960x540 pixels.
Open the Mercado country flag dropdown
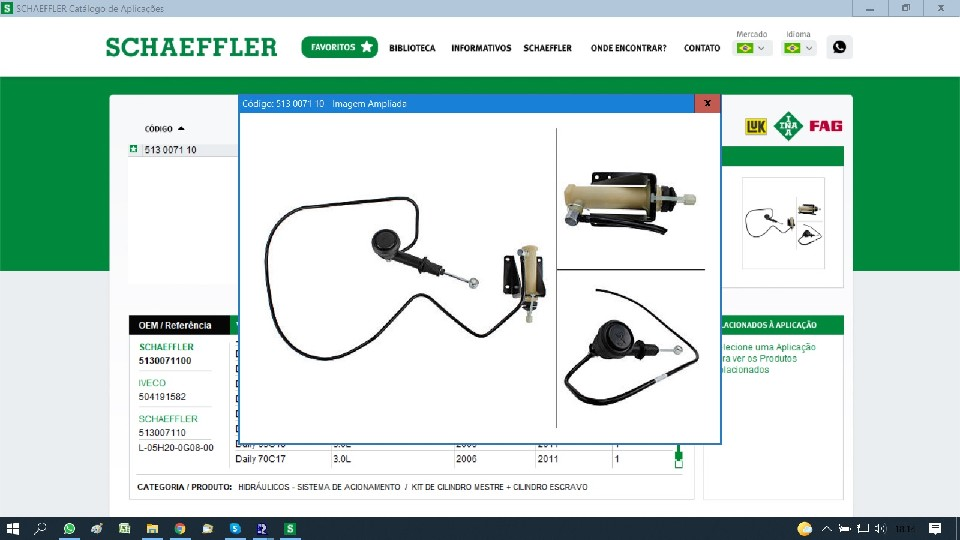tap(751, 48)
